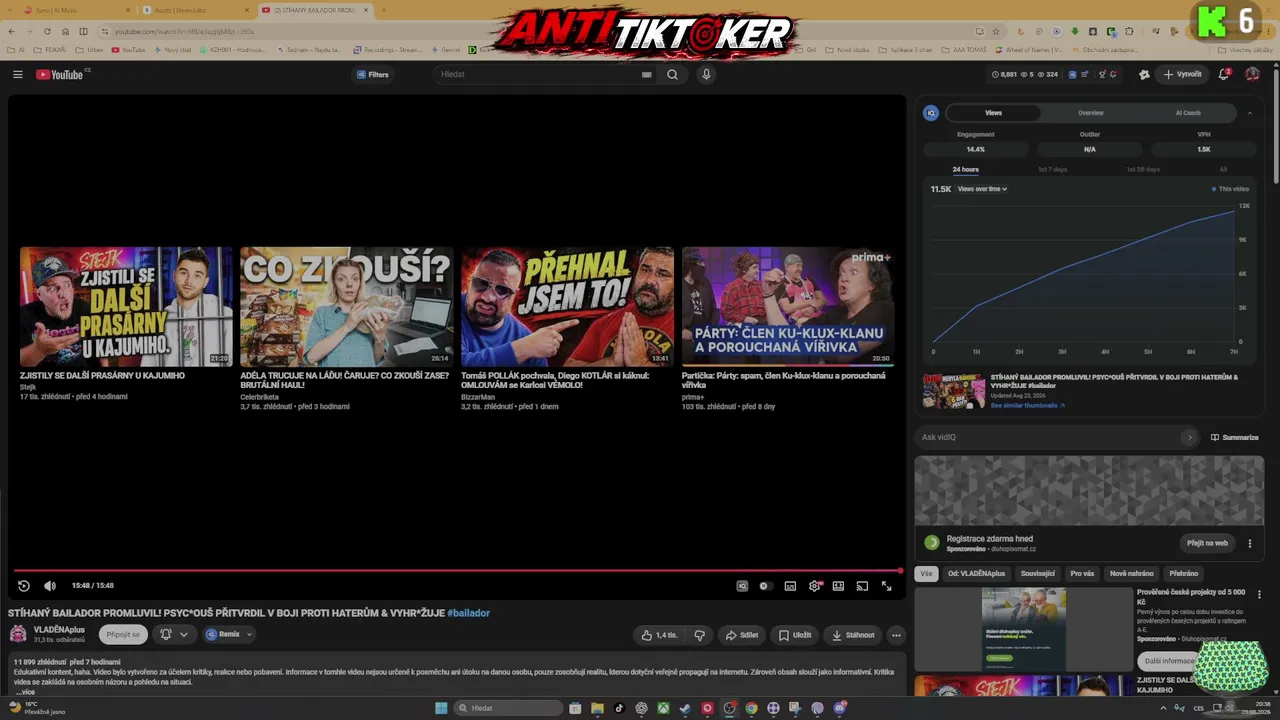Open player settings gear
The height and width of the screenshot is (720, 1280).
coord(814,586)
